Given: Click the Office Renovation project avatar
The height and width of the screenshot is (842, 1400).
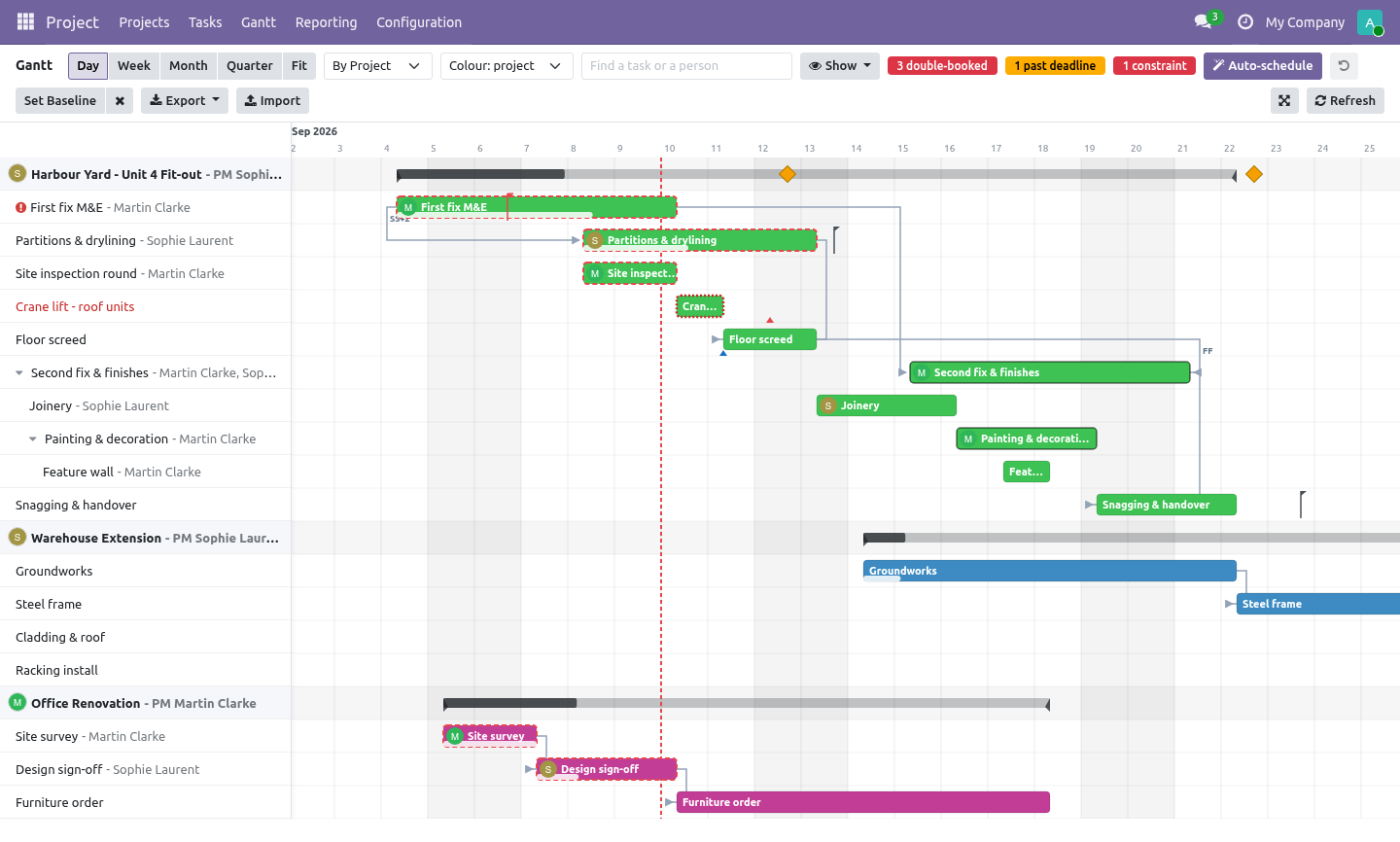Looking at the screenshot, I should (17, 702).
